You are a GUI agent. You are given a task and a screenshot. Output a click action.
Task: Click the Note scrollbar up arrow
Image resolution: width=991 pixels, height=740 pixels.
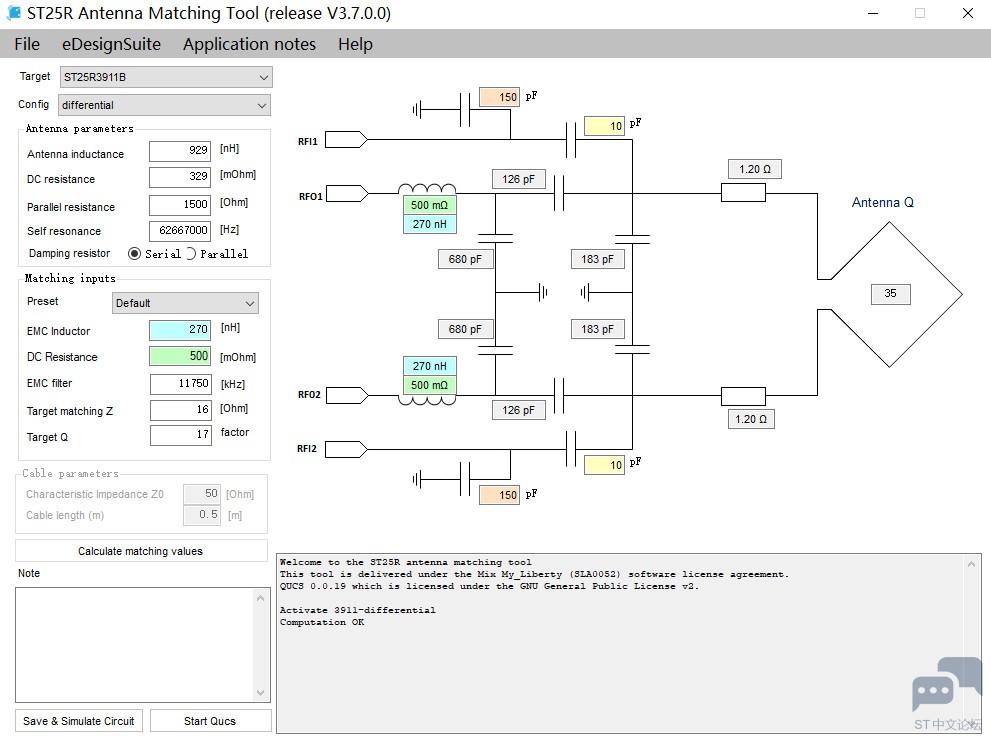point(260,598)
